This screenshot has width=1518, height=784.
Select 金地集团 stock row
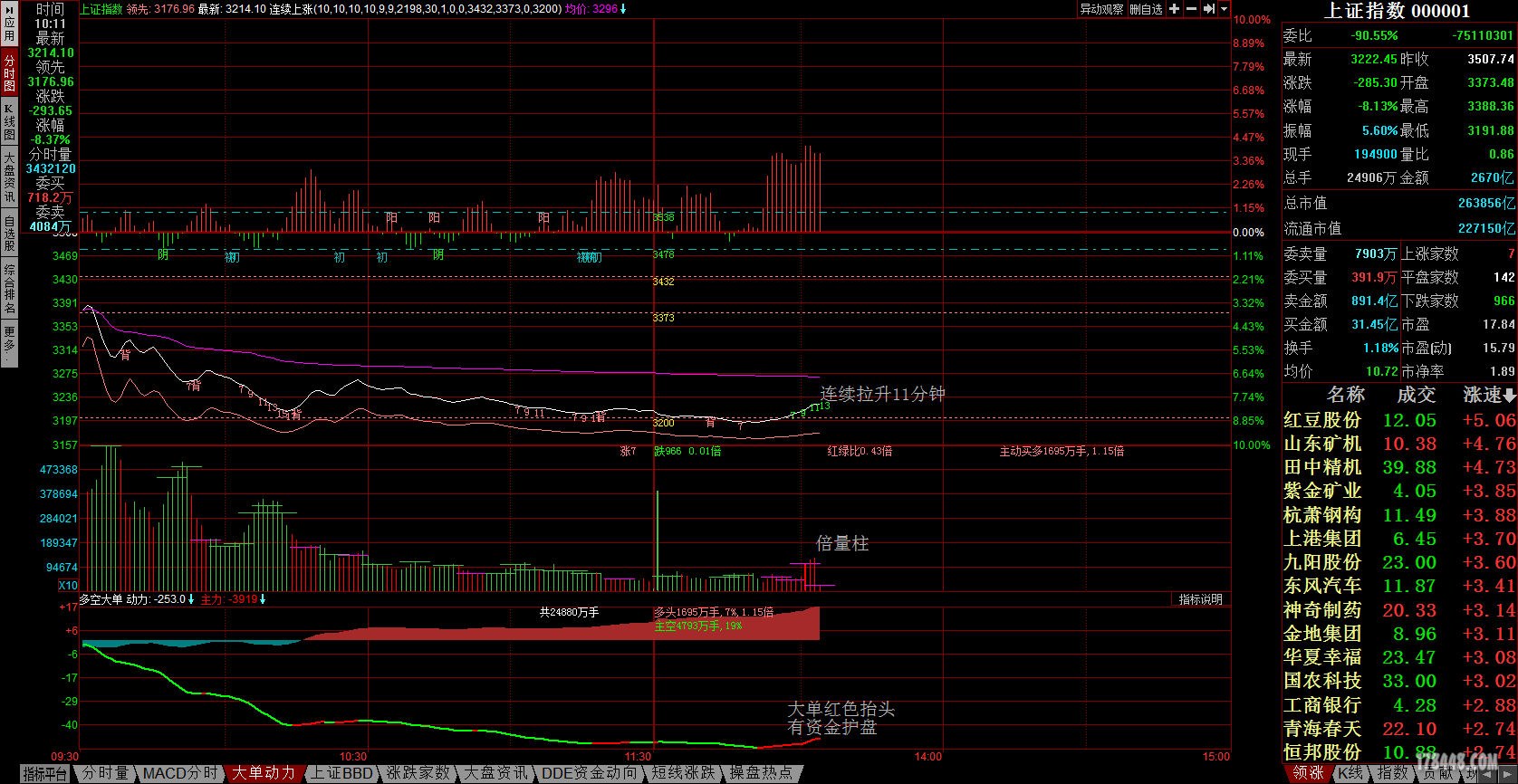tap(1399, 633)
